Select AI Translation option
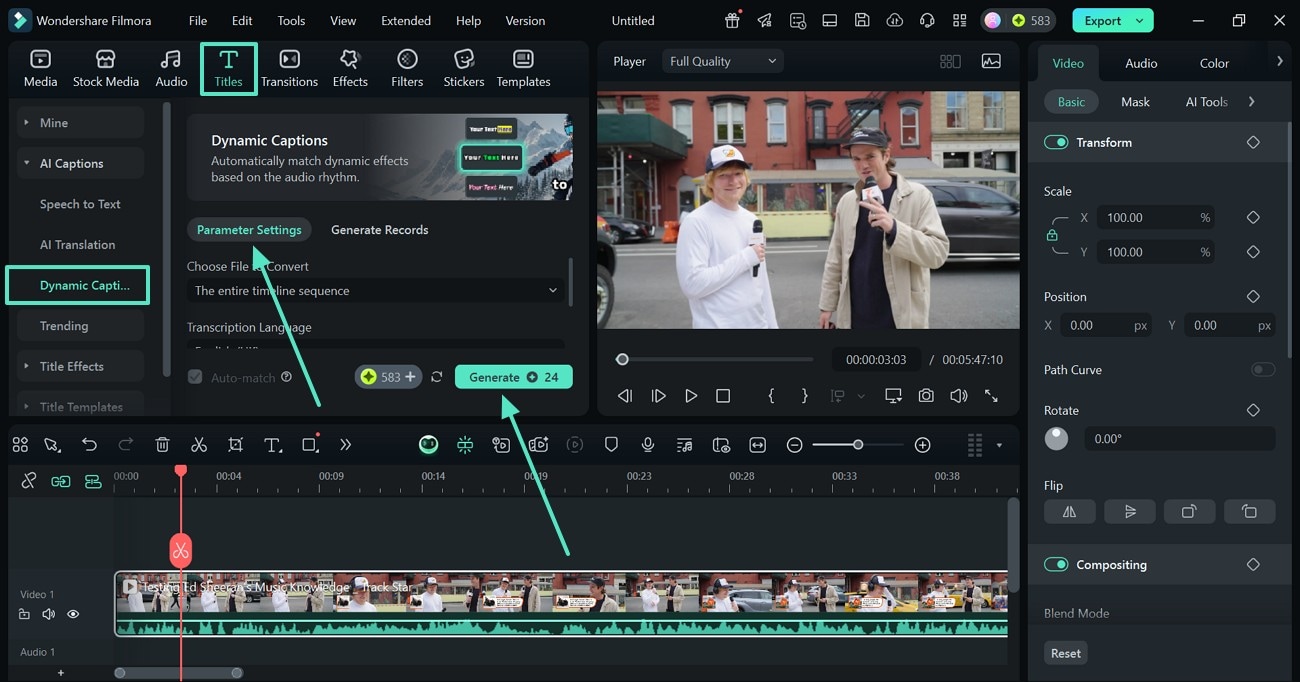 (77, 244)
